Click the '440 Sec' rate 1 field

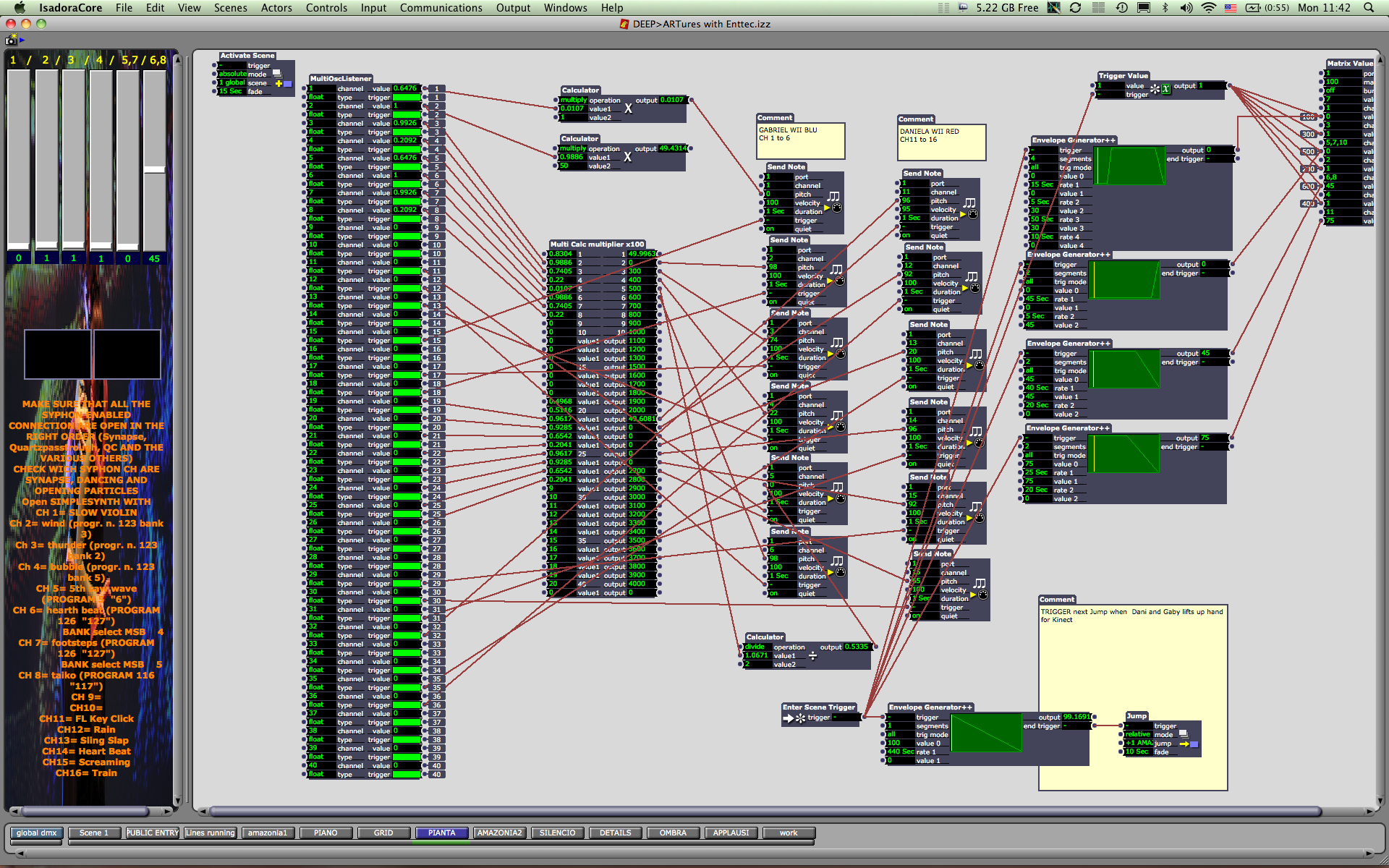(x=901, y=752)
